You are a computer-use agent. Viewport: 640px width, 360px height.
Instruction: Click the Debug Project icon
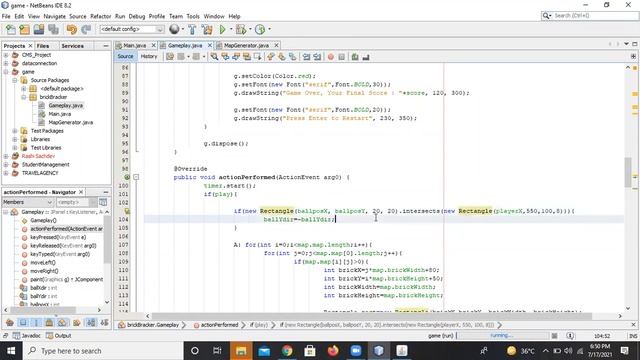coord(241,29)
